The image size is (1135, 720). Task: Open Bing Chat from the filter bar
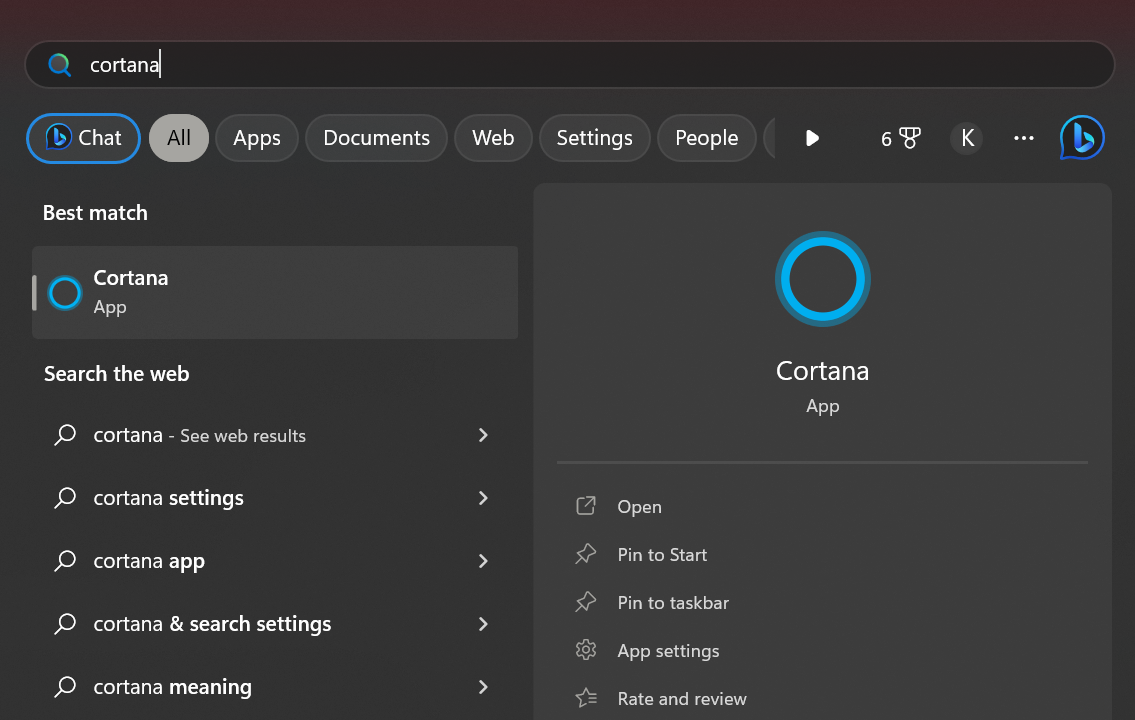[x=83, y=138]
